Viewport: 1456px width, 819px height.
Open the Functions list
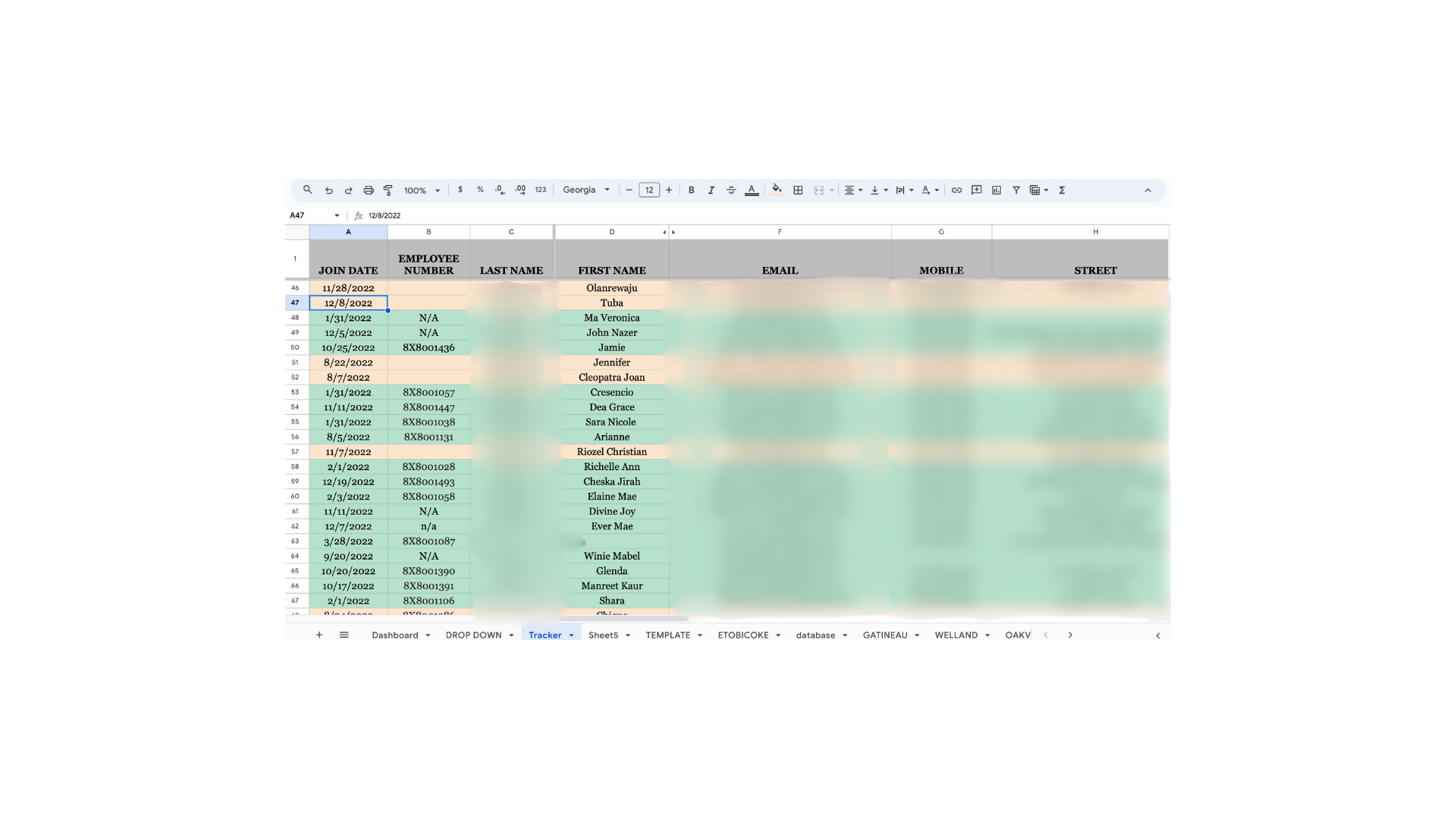tap(1062, 190)
